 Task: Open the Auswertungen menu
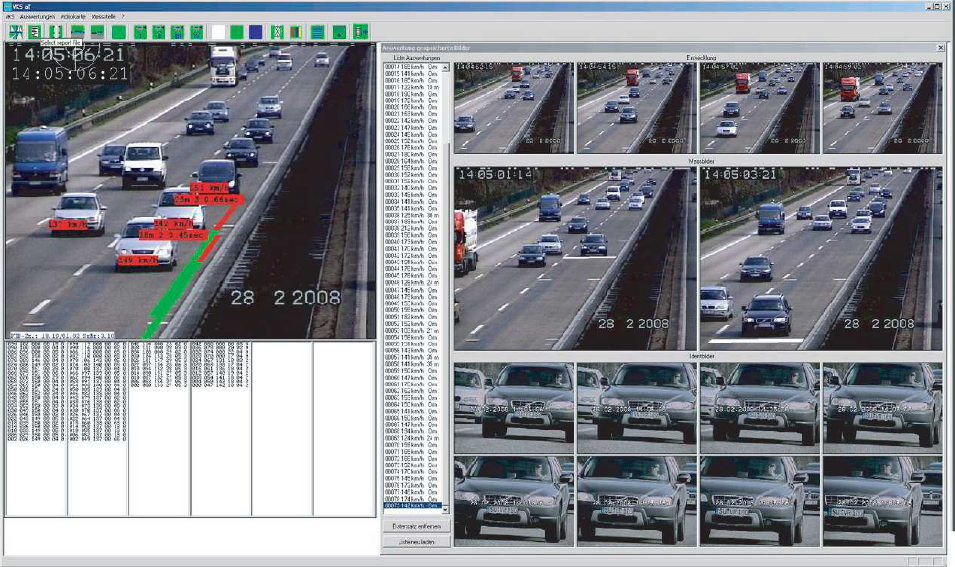click(37, 16)
